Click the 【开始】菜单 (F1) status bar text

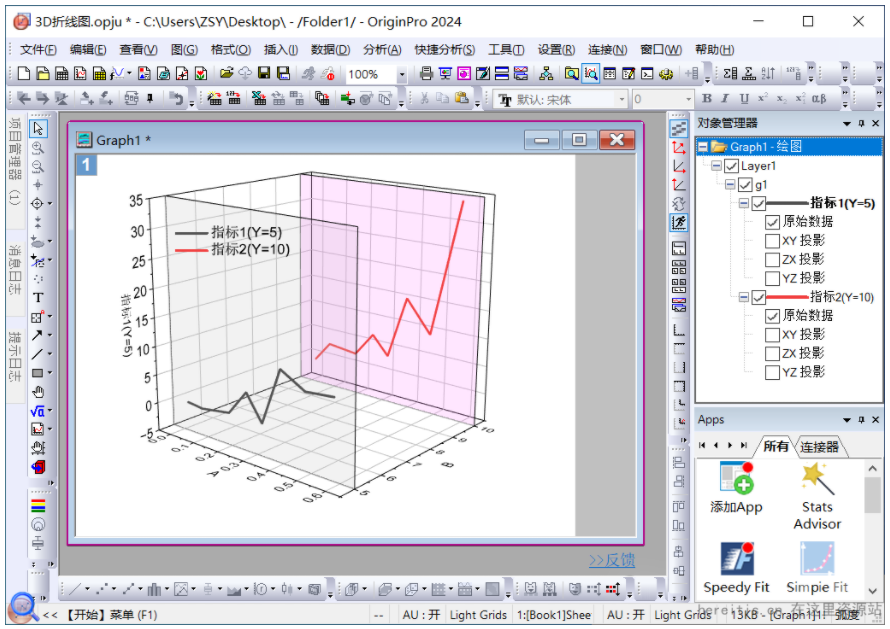[110, 615]
